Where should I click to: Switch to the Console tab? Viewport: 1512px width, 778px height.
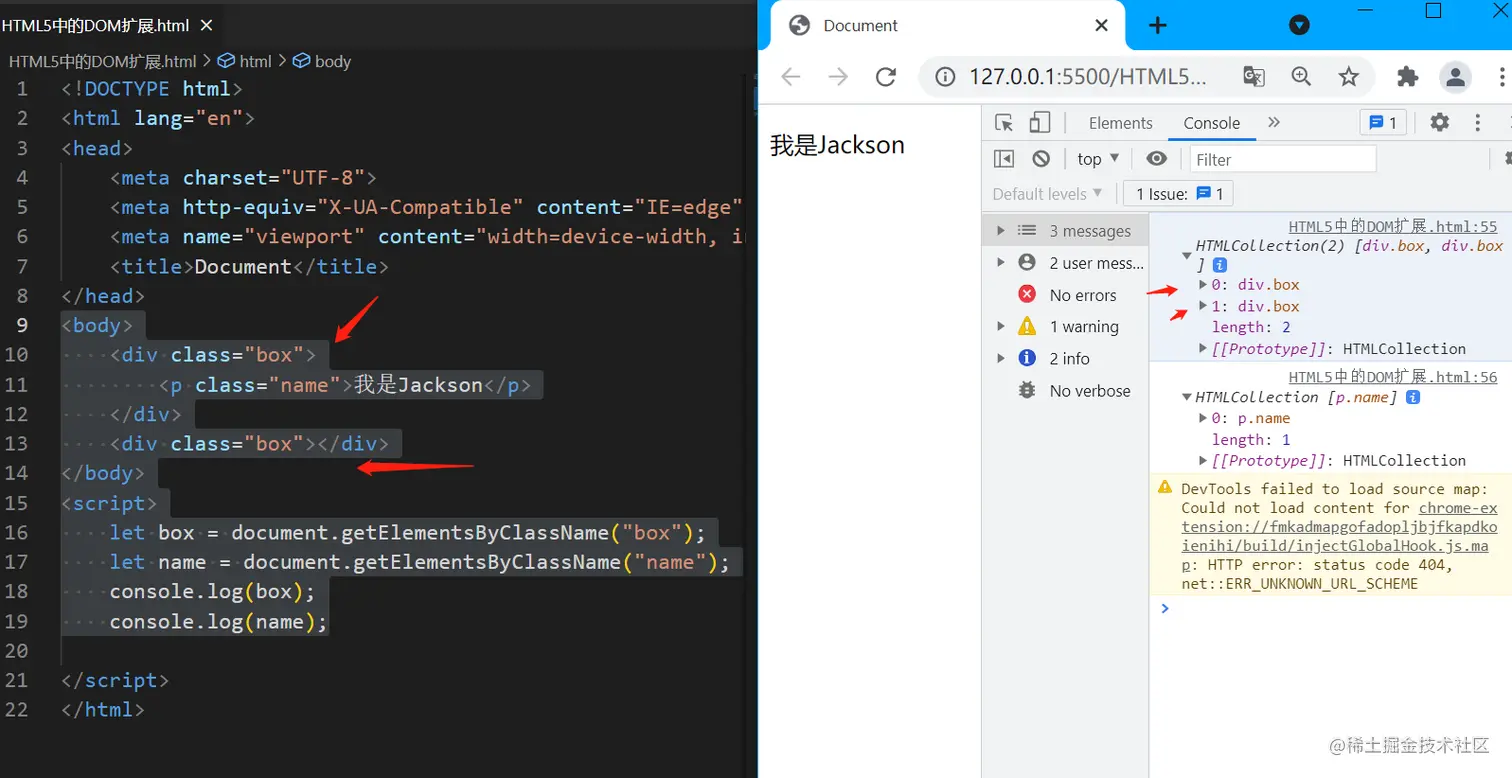pyautogui.click(x=1212, y=123)
